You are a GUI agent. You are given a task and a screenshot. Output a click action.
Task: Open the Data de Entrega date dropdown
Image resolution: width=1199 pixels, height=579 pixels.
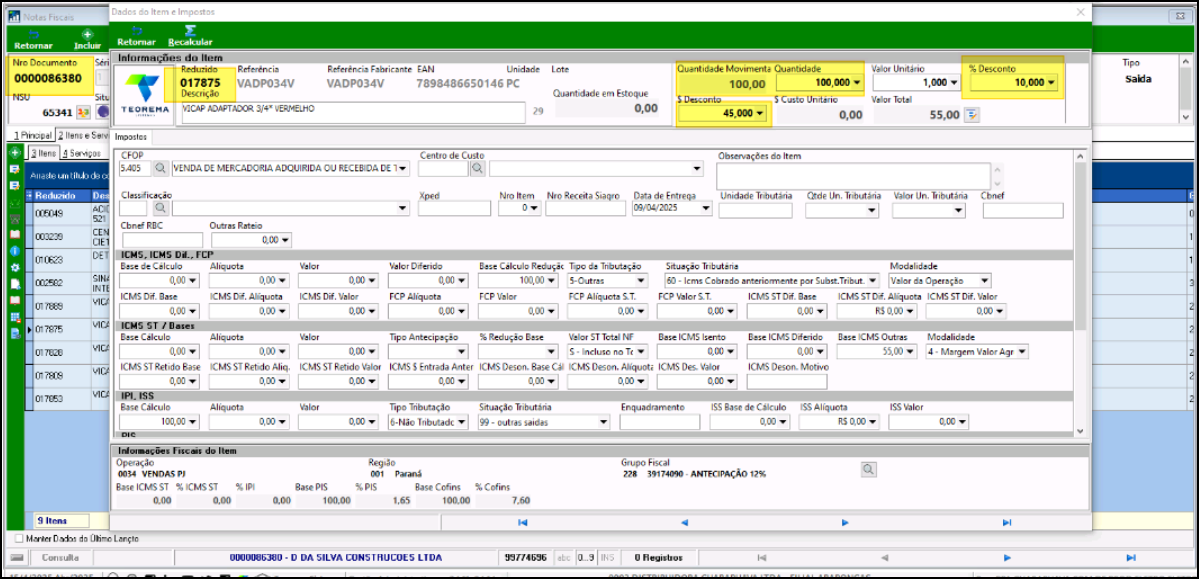coord(705,208)
